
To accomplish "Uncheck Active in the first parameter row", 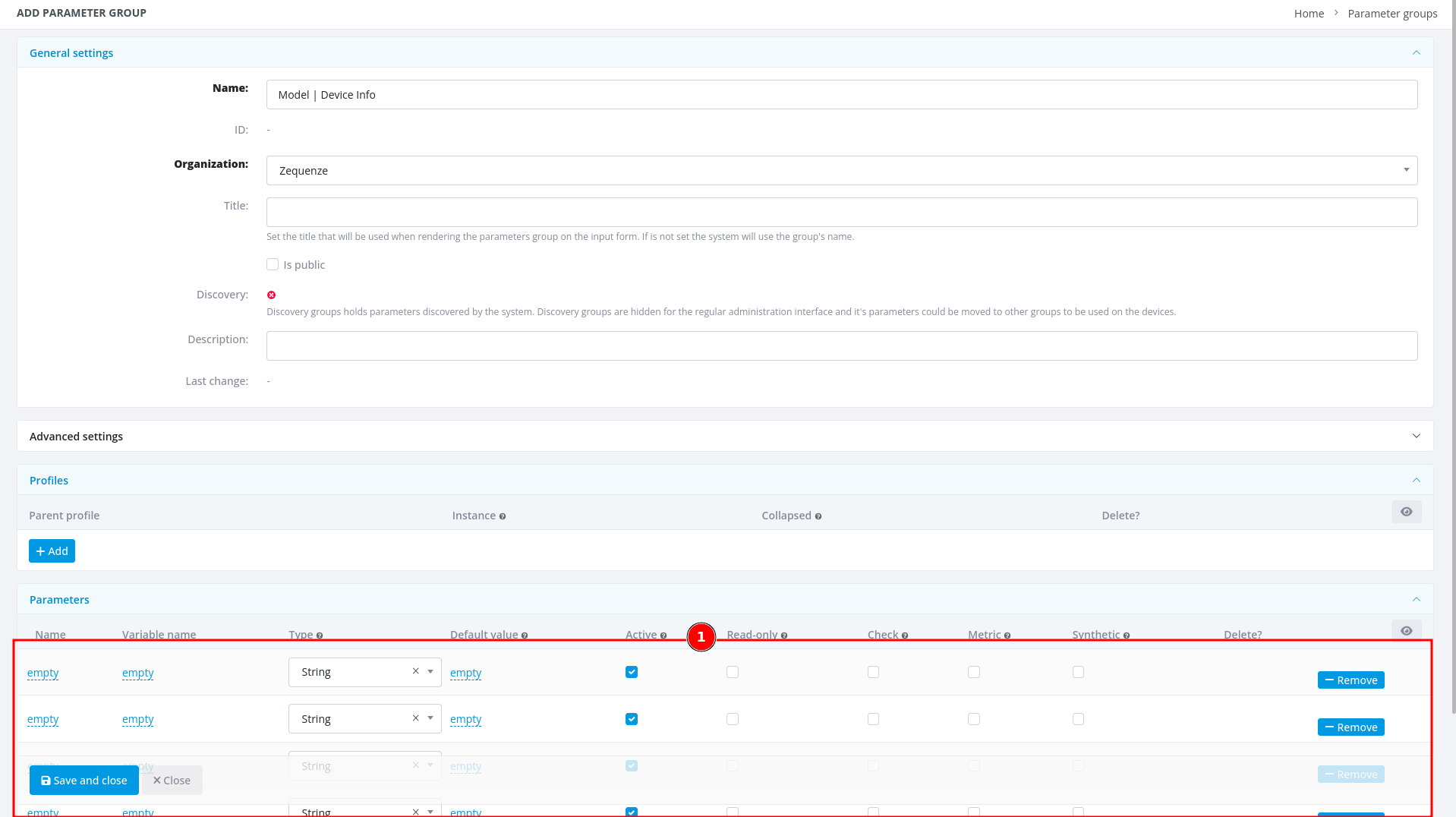I will coord(632,672).
